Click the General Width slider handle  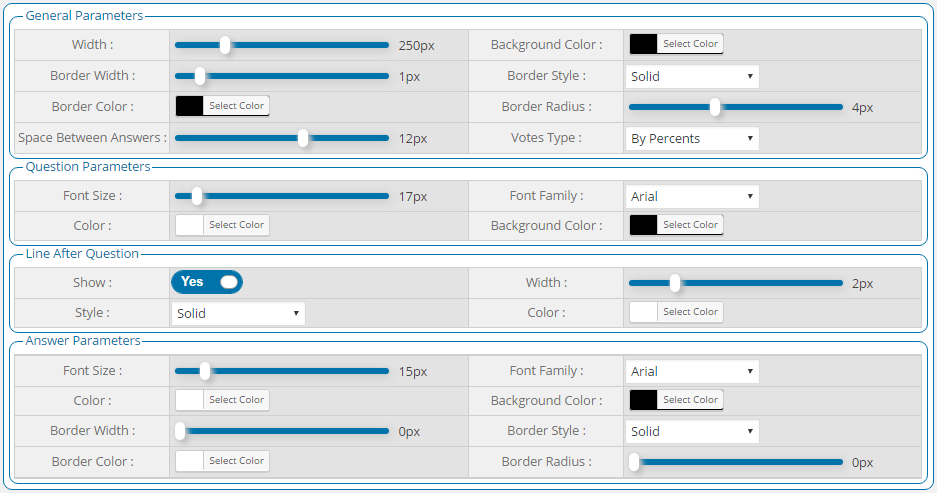(x=225, y=44)
